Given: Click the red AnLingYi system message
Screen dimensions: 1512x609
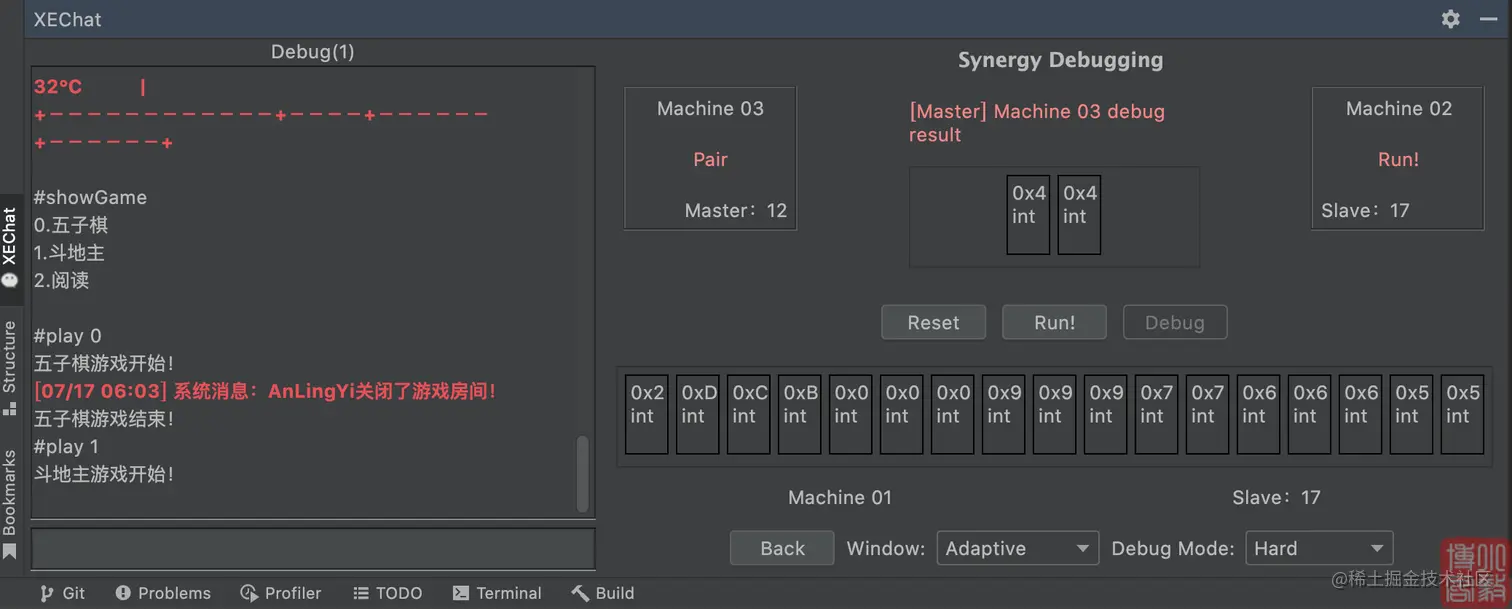Looking at the screenshot, I should [265, 391].
